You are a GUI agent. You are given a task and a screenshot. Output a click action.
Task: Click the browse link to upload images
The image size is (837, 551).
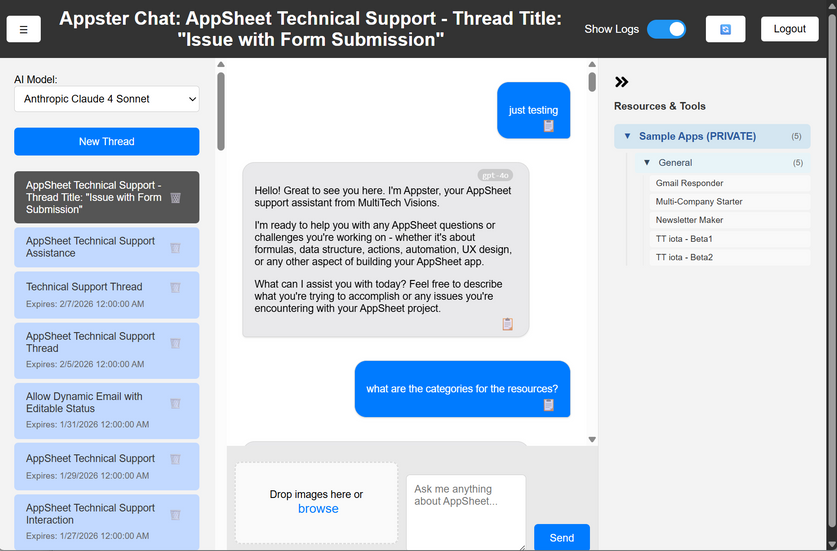point(318,508)
